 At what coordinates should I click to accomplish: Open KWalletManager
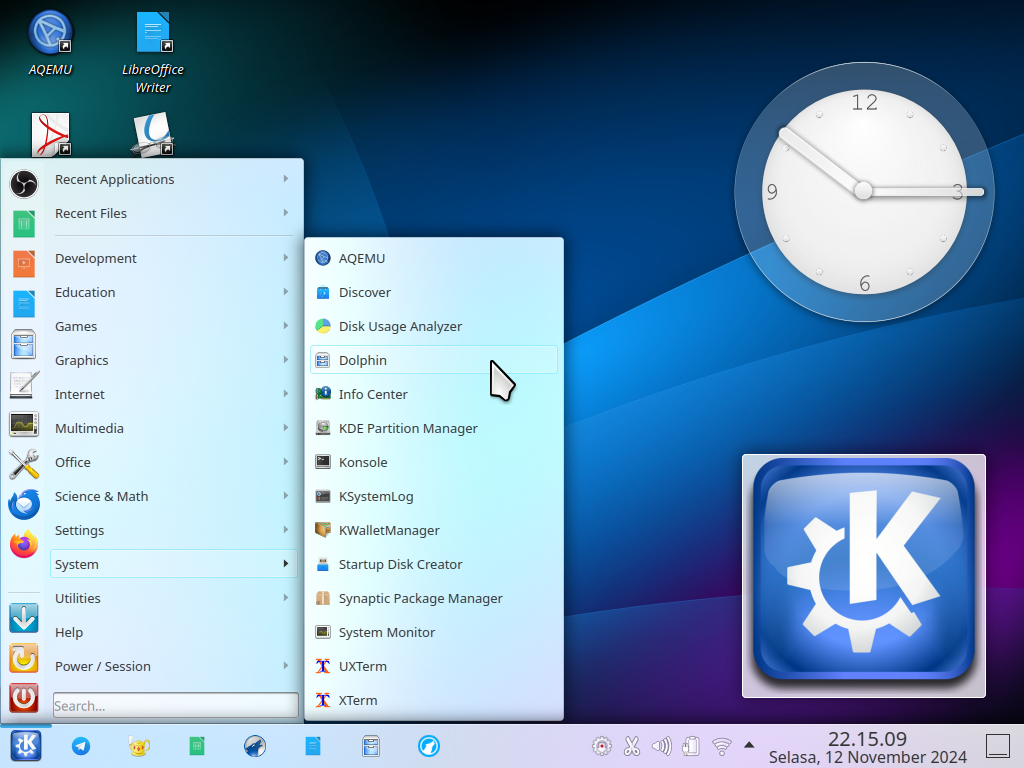pos(434,530)
